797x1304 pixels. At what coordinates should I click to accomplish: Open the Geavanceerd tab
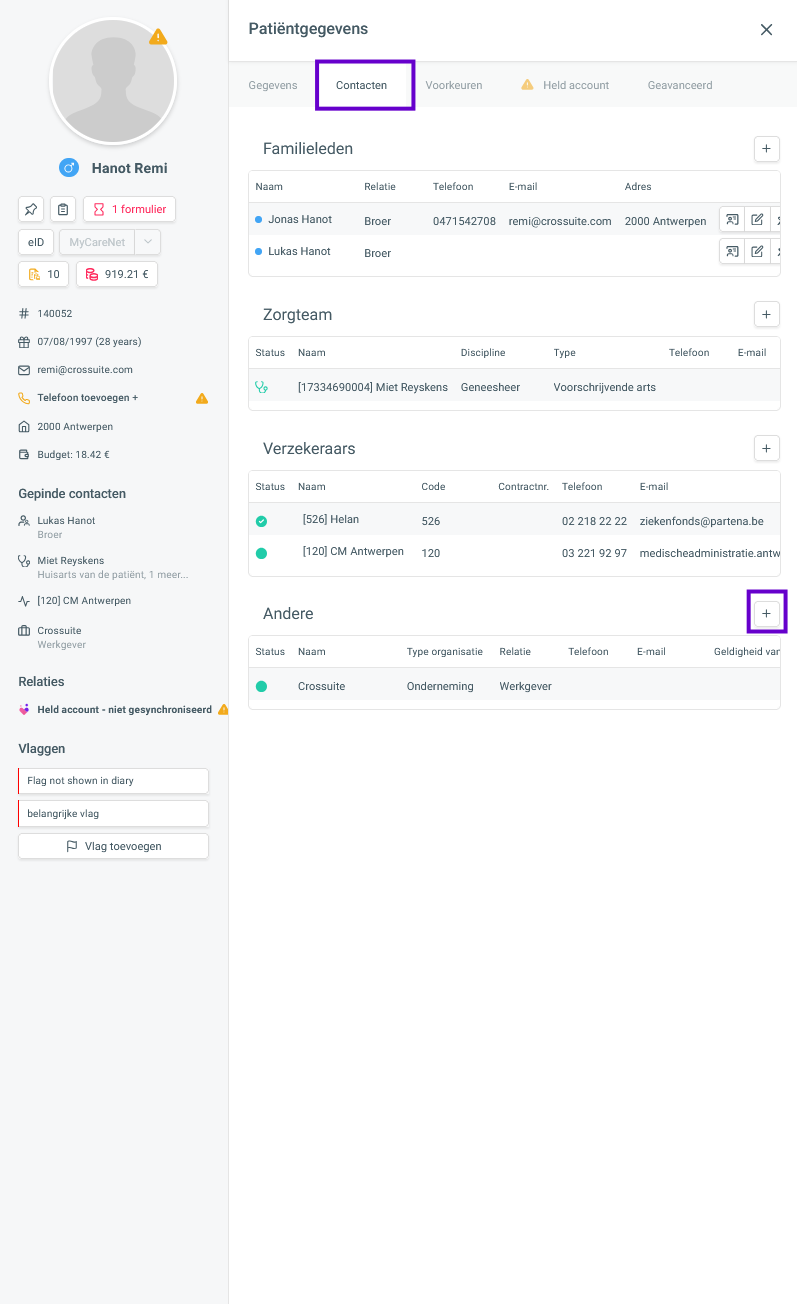click(x=680, y=85)
